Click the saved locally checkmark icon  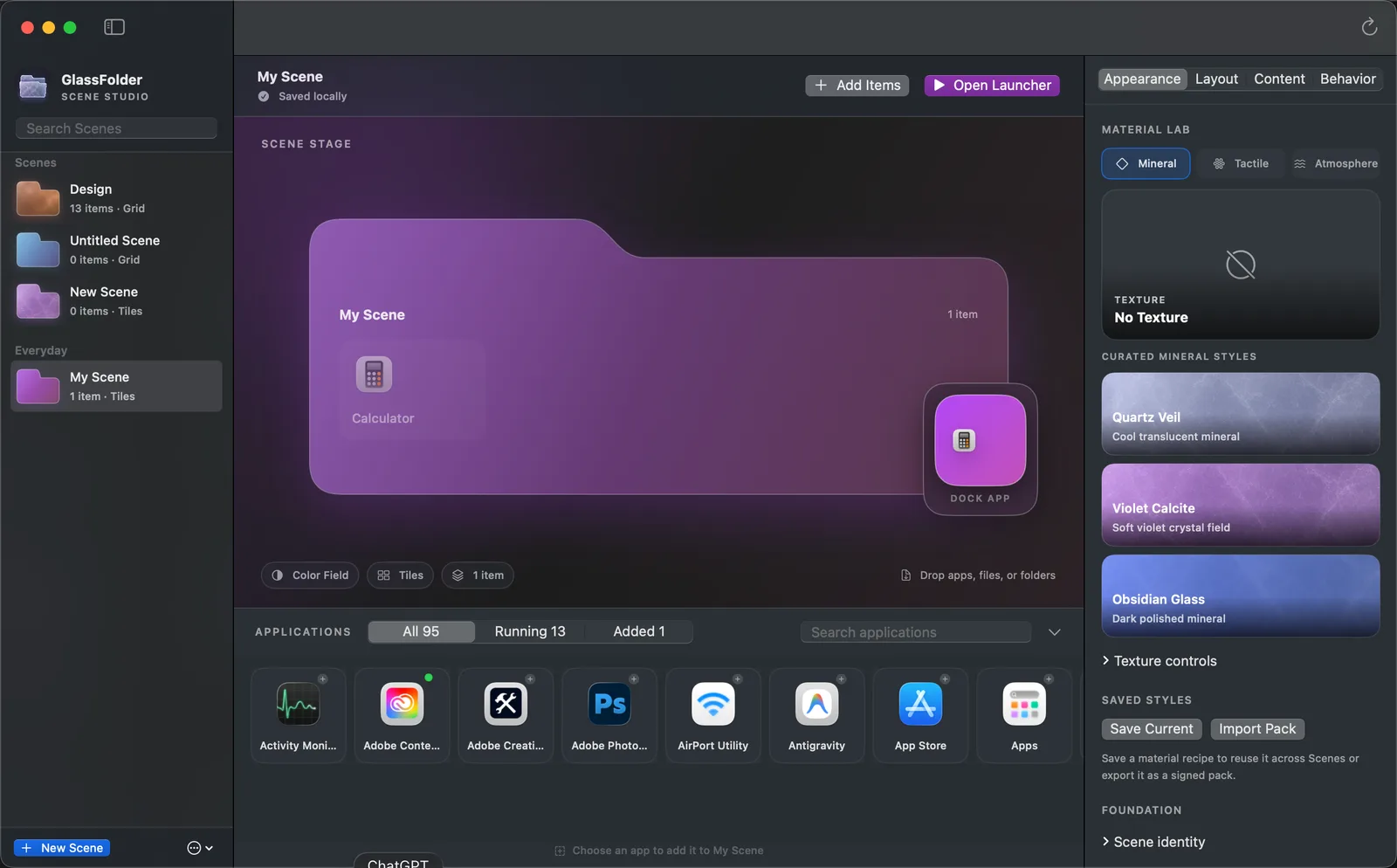(x=264, y=96)
